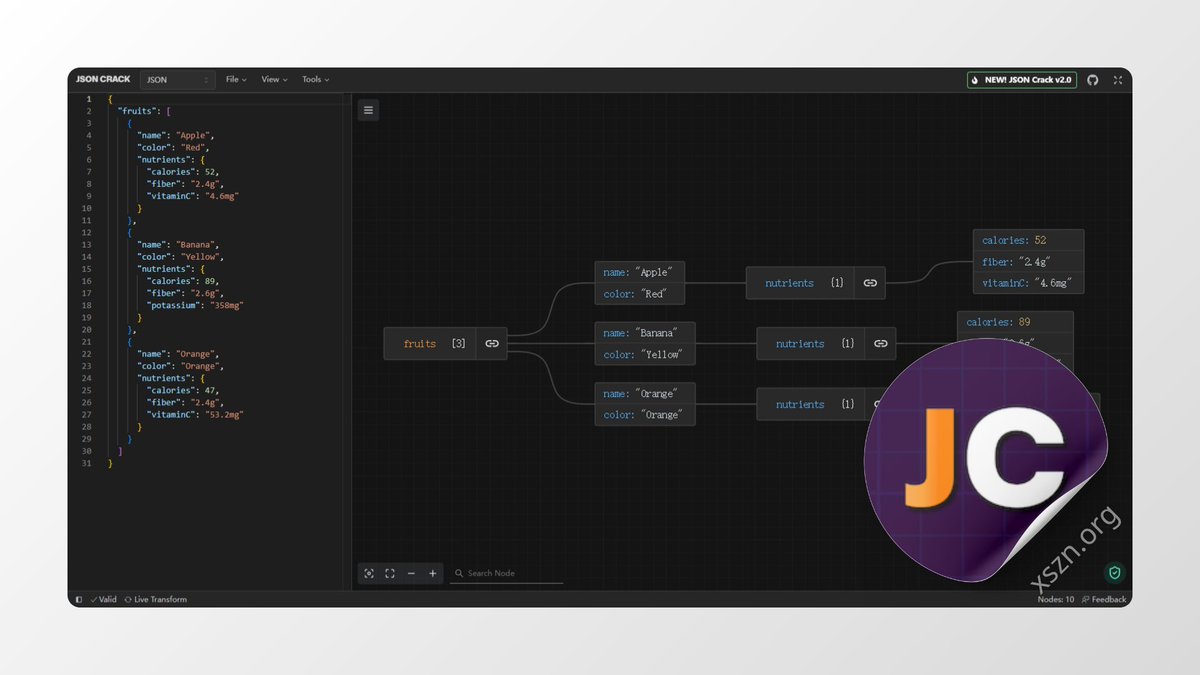Open the View menu
1200x675 pixels.
pyautogui.click(x=274, y=80)
